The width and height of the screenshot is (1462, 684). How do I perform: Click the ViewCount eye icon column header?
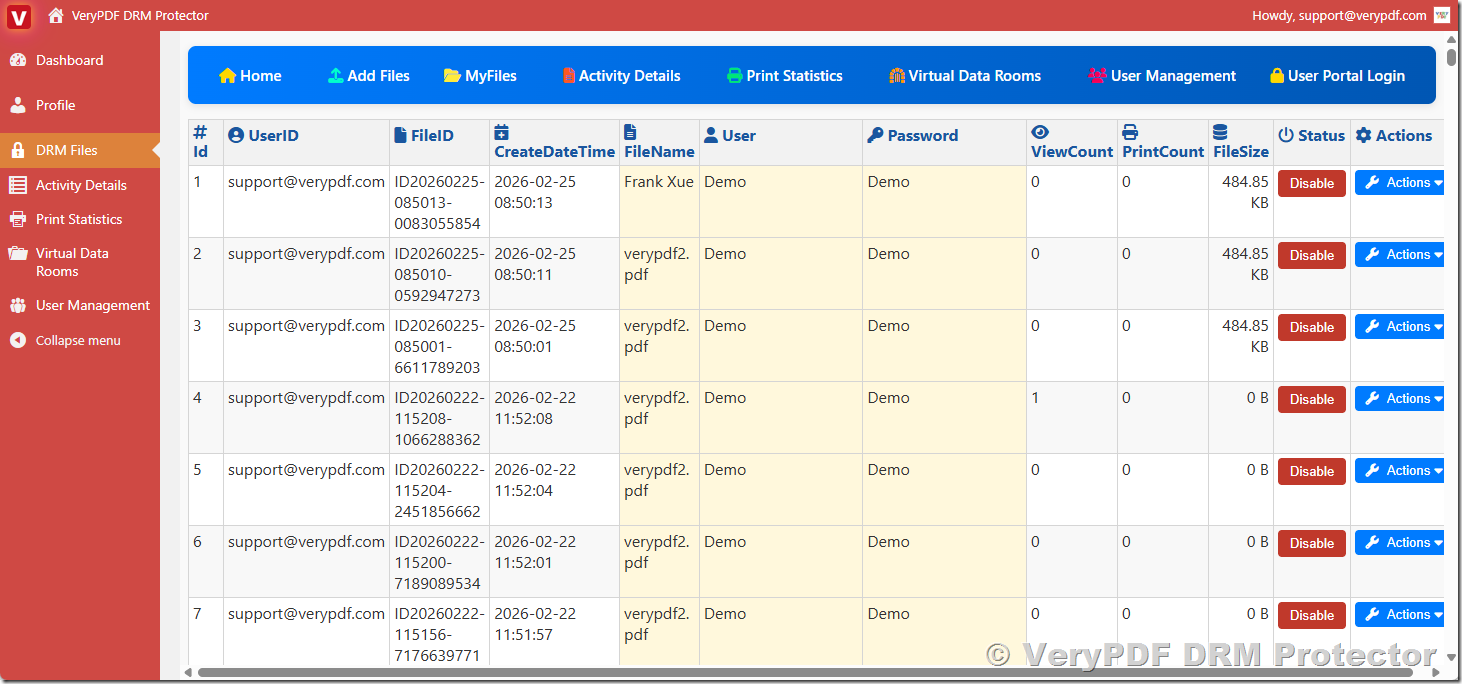pos(1040,131)
